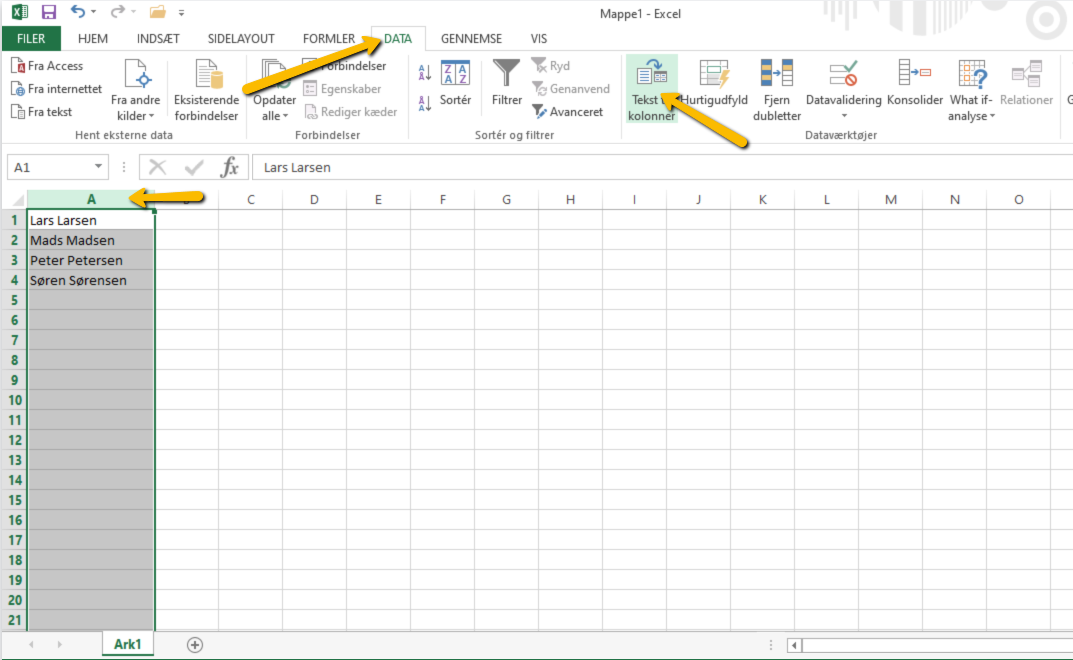Click the Tekst til kolonner icon

652,74
